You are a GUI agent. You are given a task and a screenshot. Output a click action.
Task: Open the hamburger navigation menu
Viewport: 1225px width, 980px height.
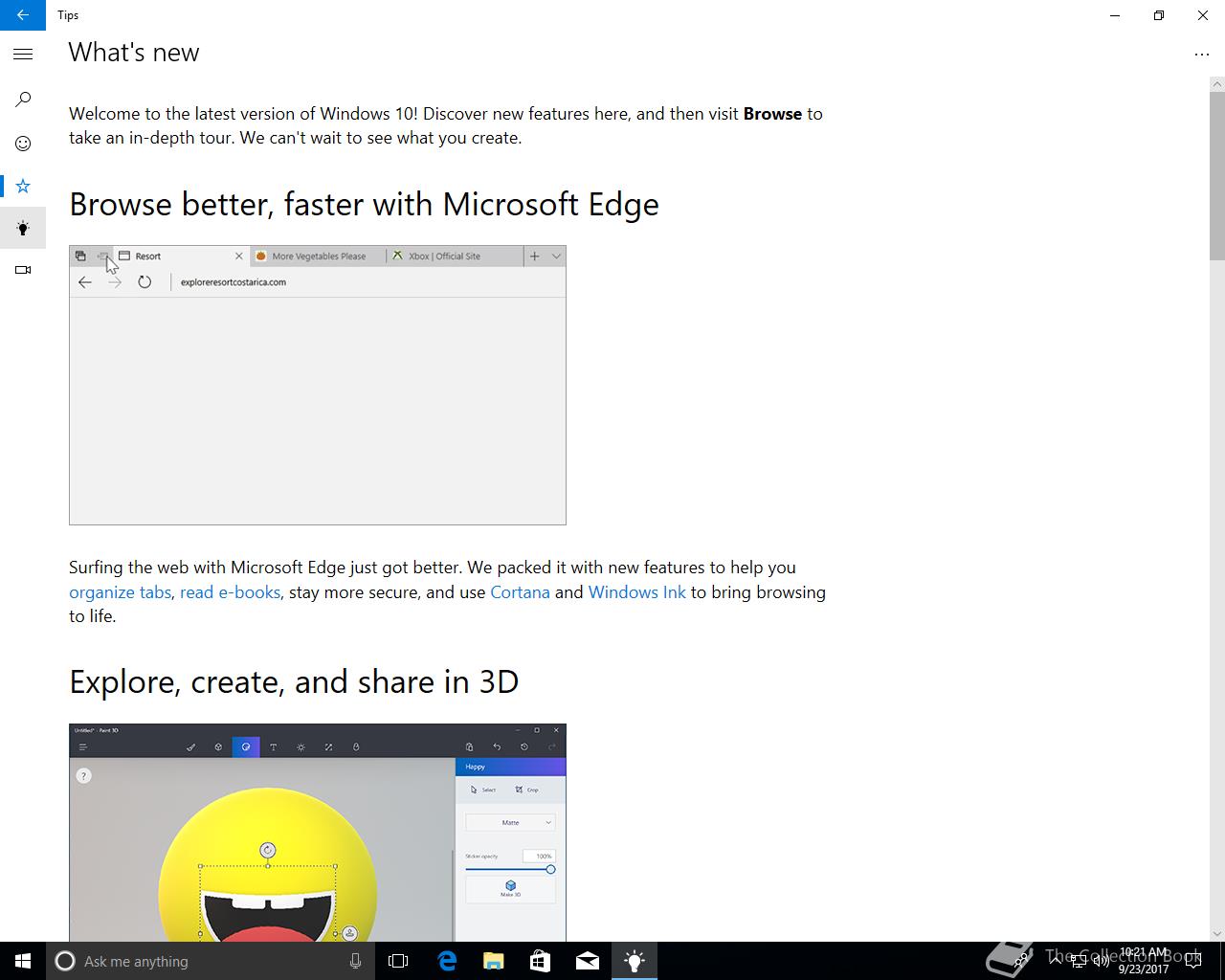(23, 55)
